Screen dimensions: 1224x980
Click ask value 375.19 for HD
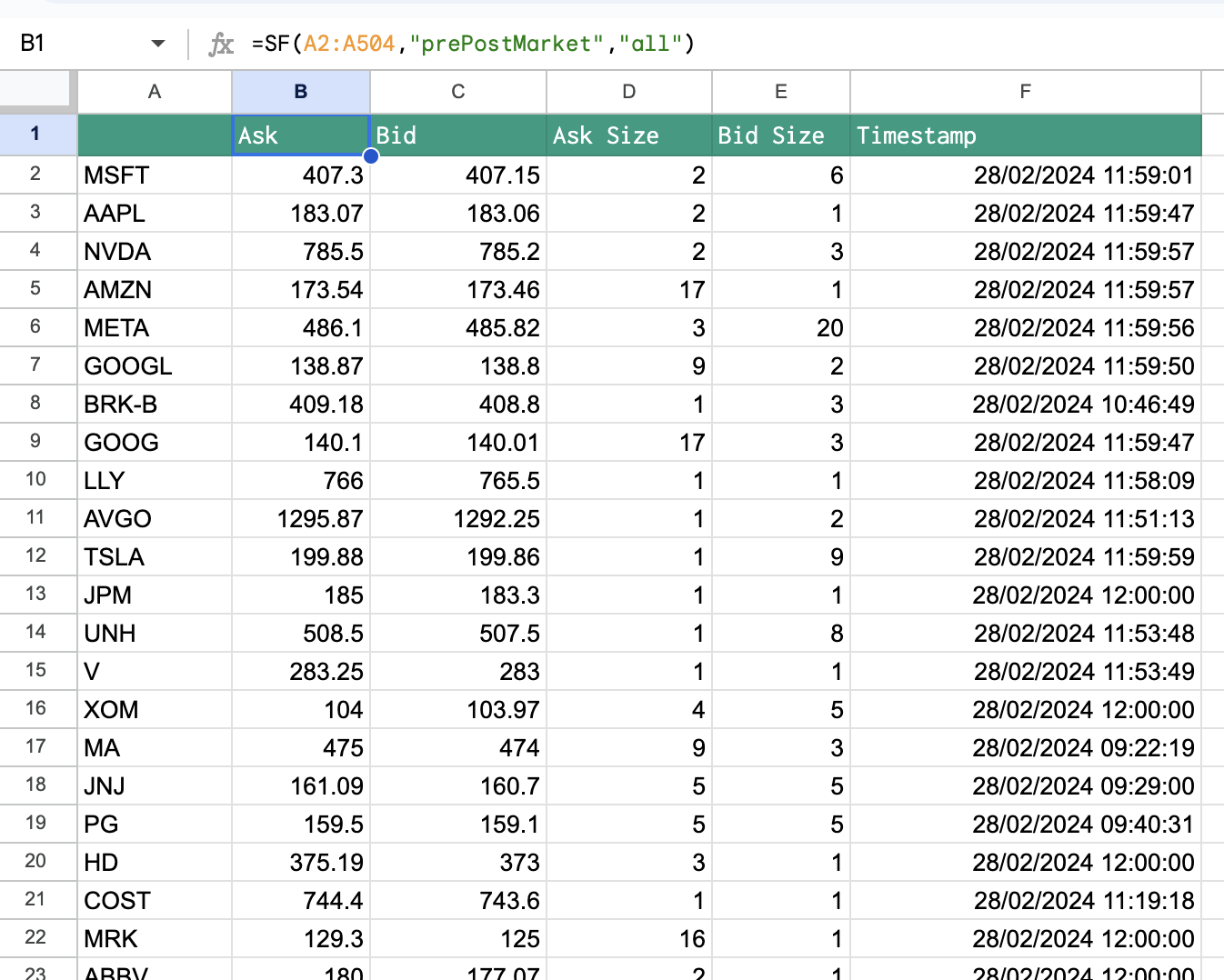coord(301,862)
